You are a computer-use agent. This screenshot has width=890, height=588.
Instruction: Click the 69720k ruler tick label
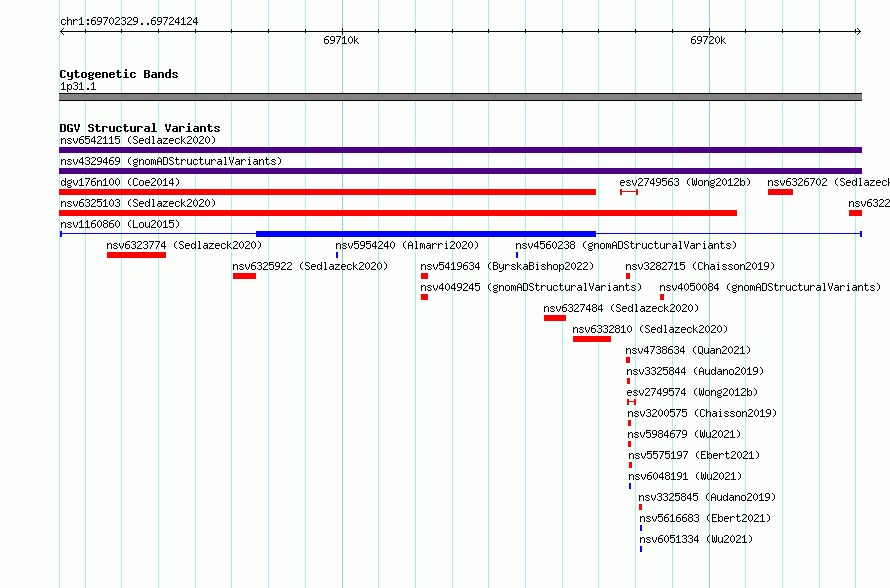coord(708,40)
